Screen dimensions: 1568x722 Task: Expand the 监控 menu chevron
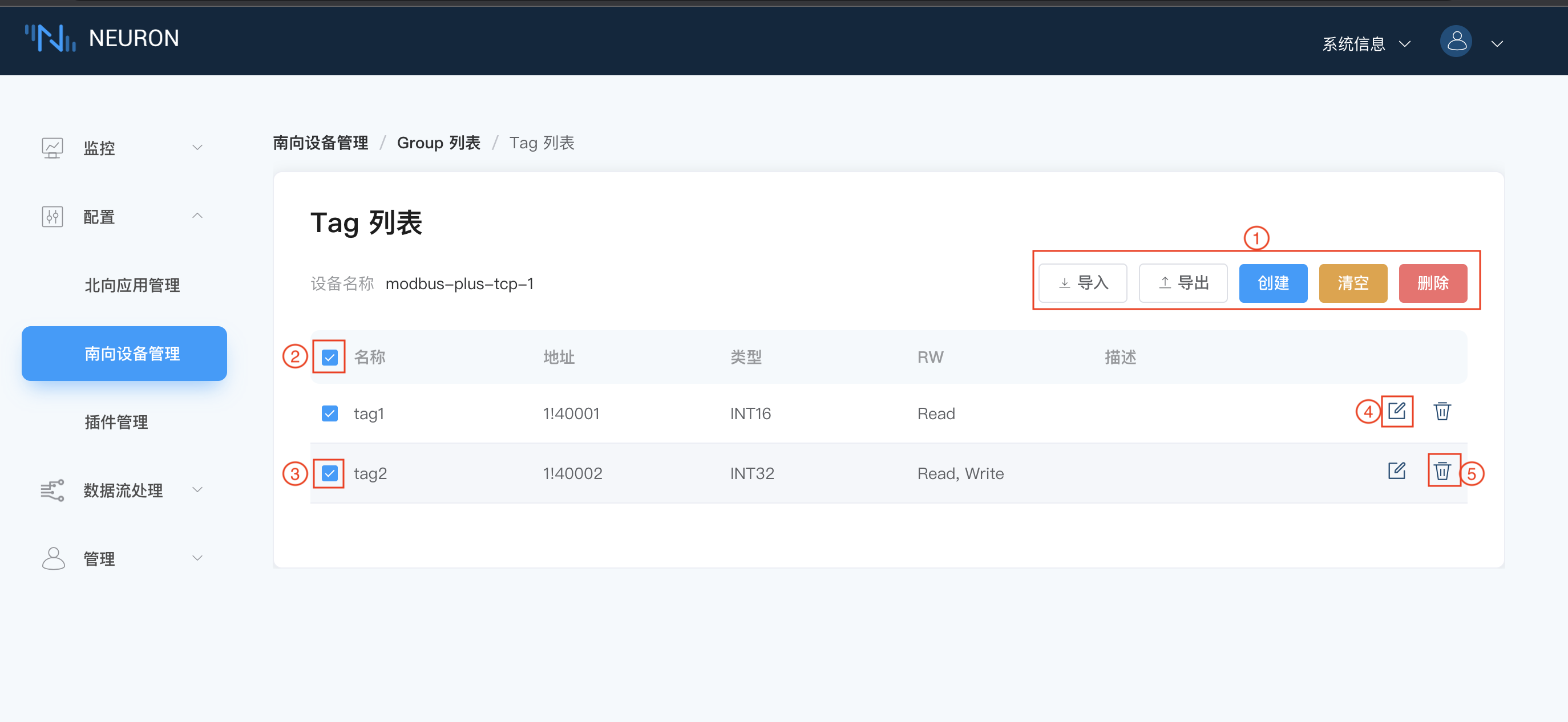197,148
